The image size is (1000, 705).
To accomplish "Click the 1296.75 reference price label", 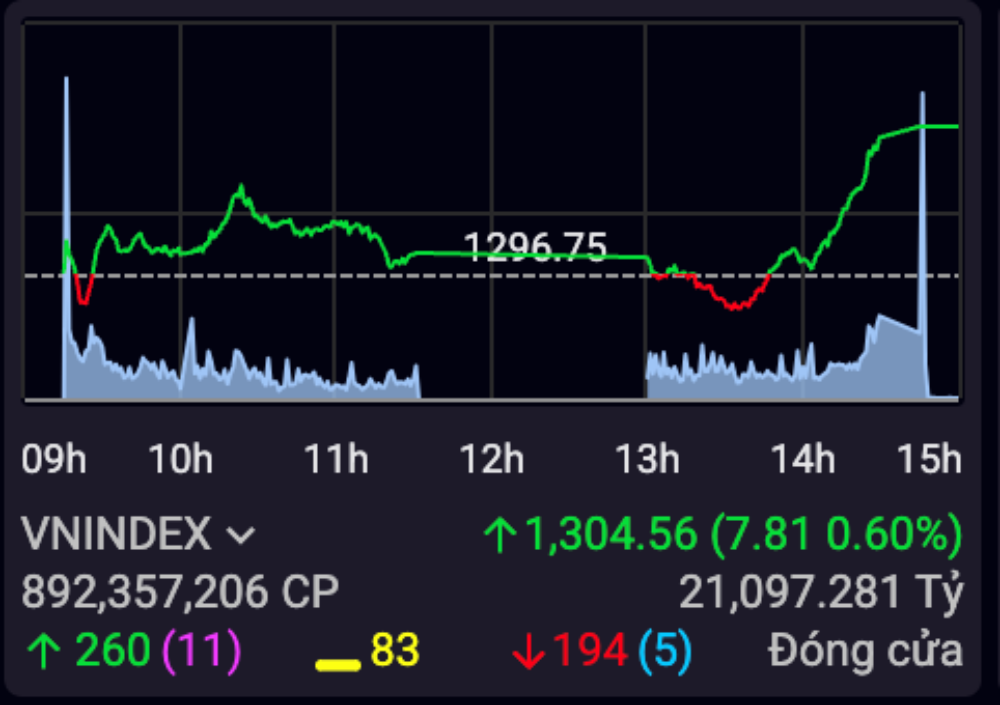I will [x=536, y=246].
